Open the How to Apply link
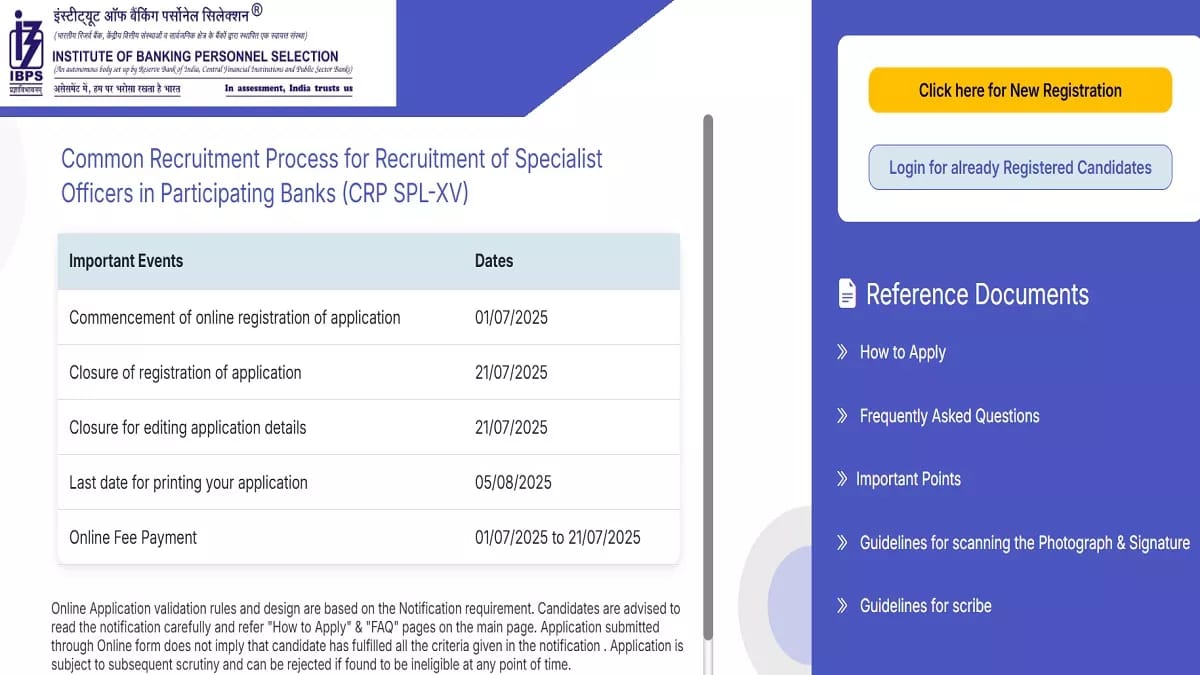This screenshot has height=675, width=1200. pos(902,352)
